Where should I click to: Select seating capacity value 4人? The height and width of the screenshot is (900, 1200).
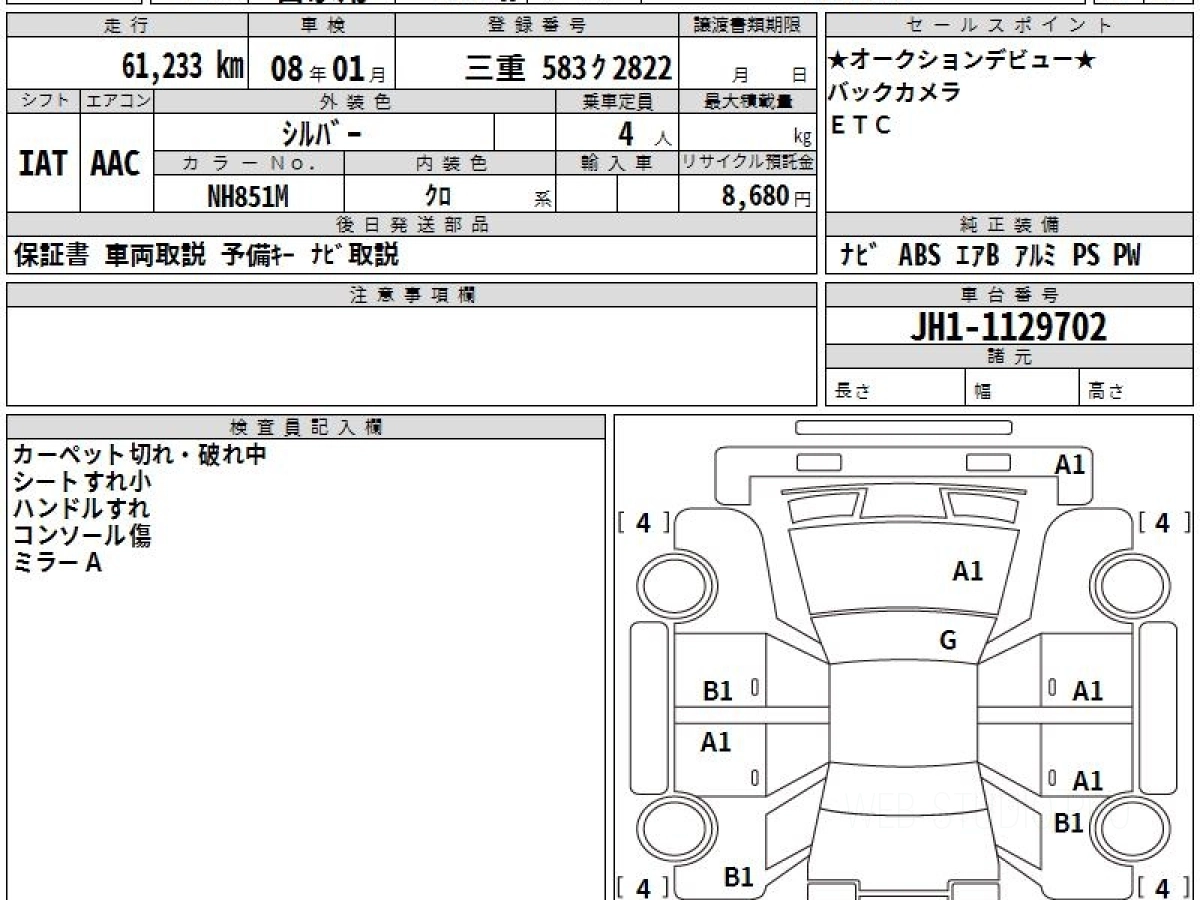tap(645, 134)
